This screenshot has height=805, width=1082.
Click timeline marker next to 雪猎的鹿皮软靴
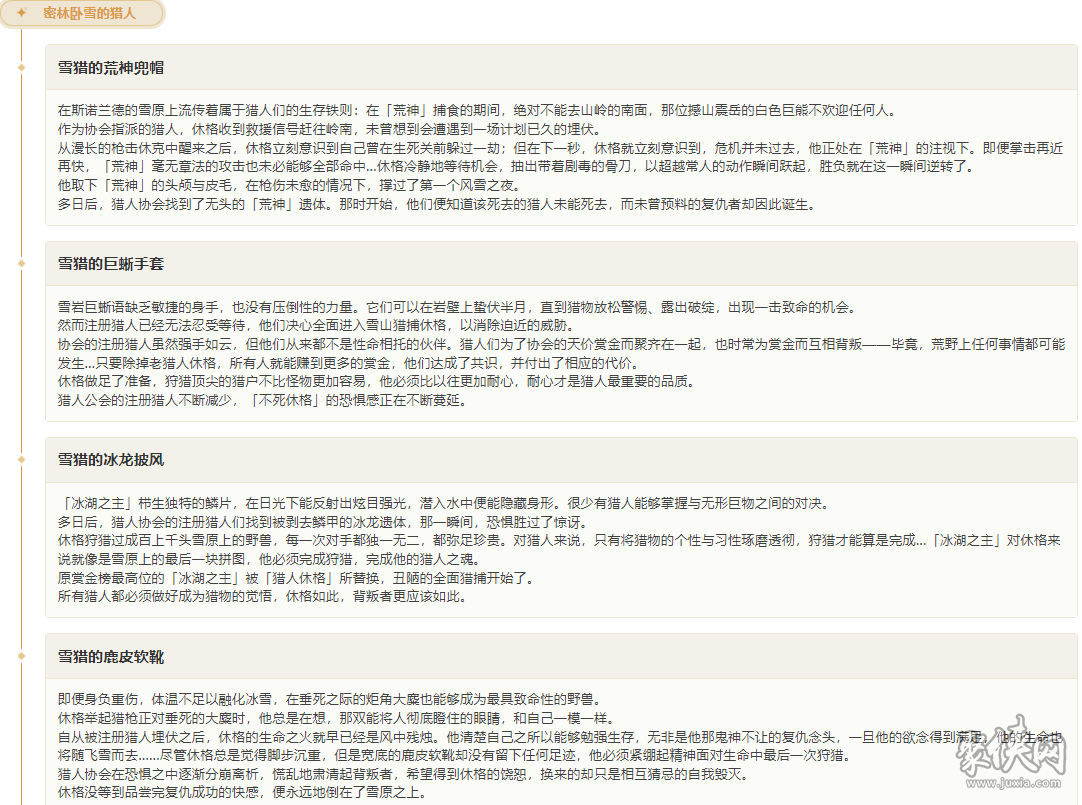tap(21, 656)
